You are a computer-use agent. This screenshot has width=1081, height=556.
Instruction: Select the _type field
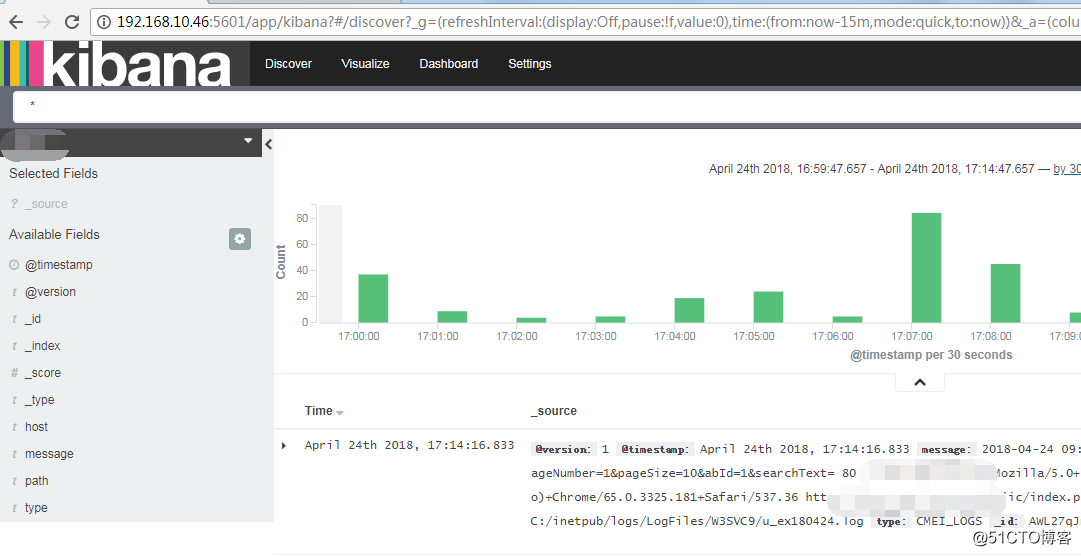[x=39, y=399]
